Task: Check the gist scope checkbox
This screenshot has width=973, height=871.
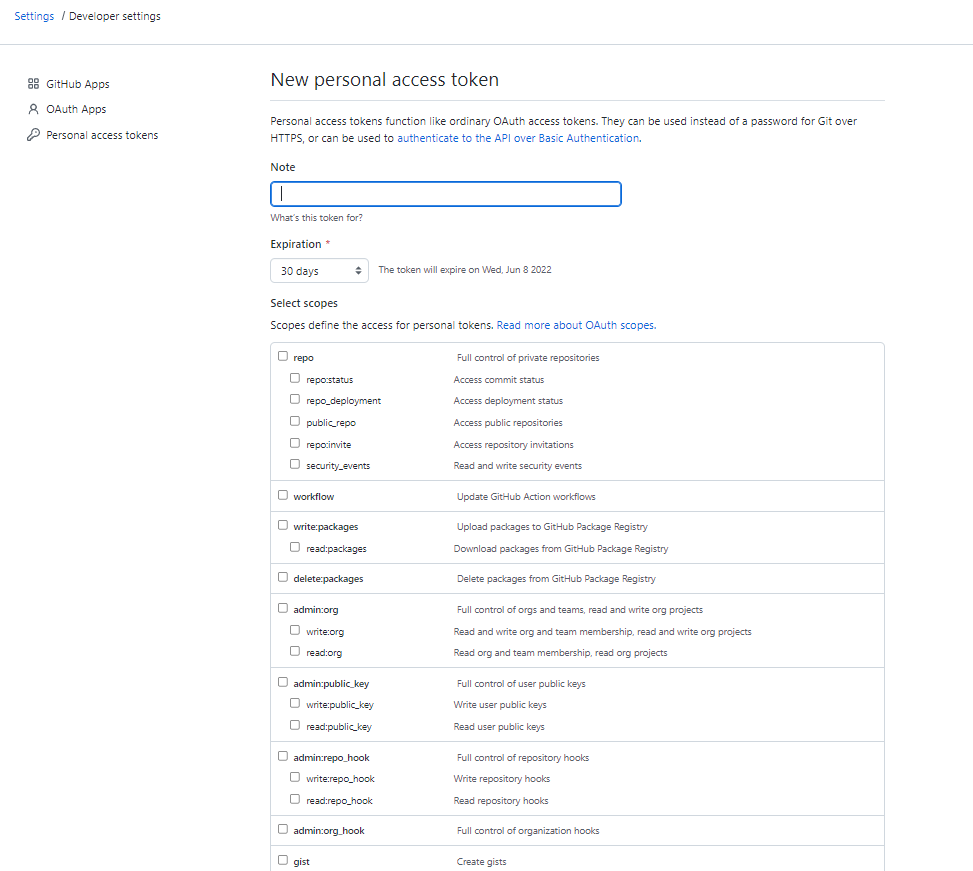Action: coord(283,859)
